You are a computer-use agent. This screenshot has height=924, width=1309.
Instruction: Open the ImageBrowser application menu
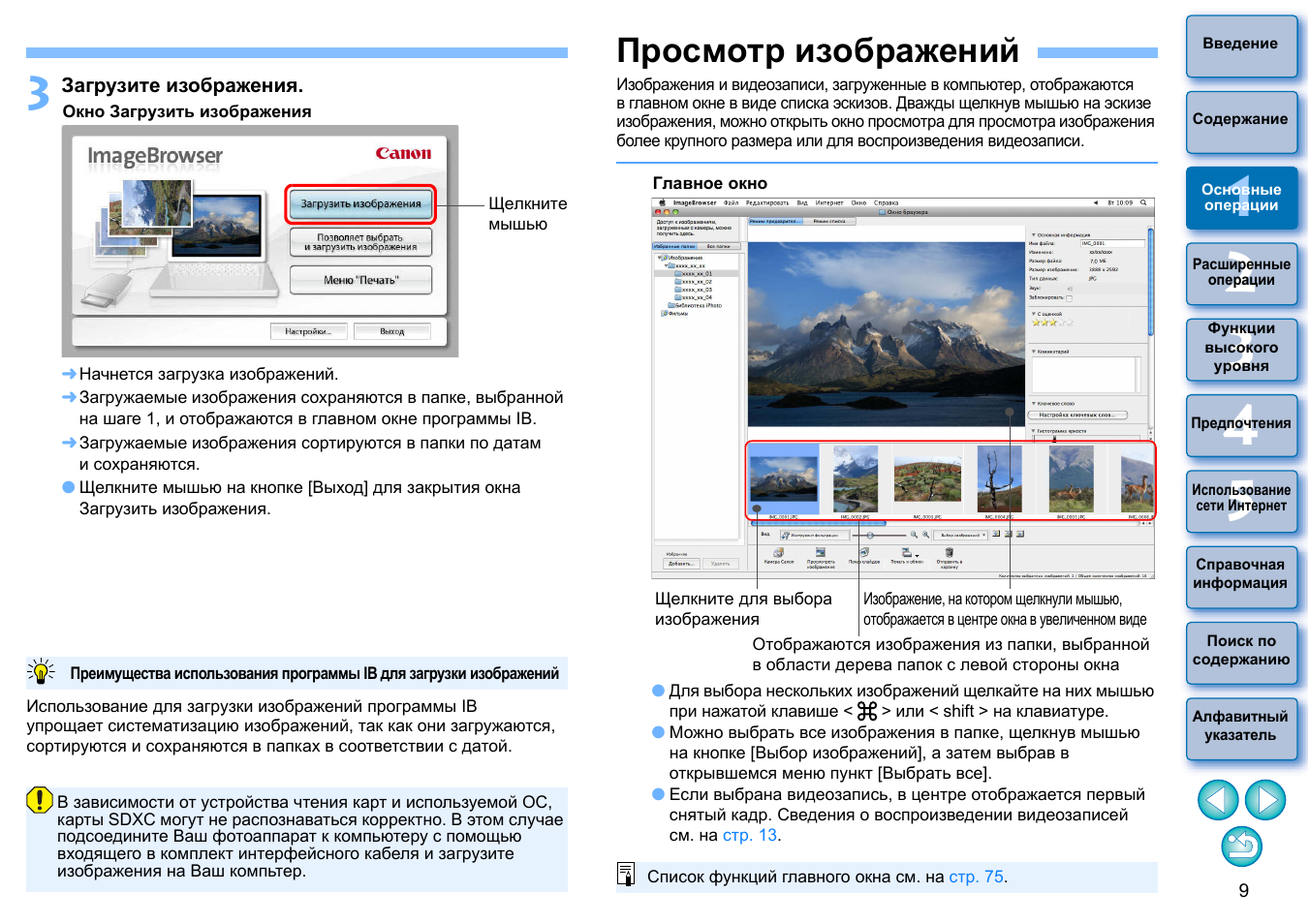click(x=695, y=202)
